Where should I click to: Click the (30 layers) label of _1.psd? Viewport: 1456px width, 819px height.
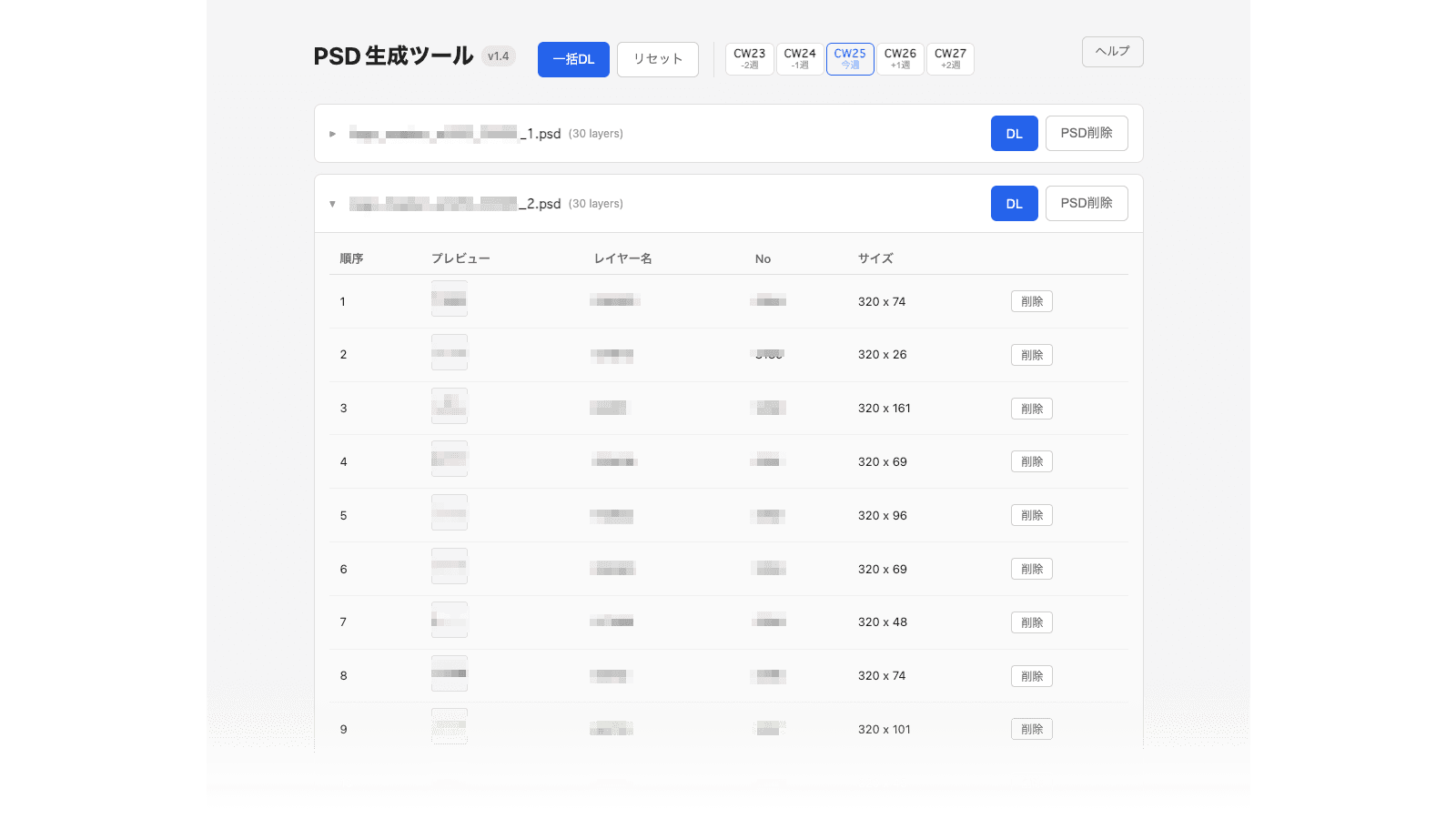596,134
